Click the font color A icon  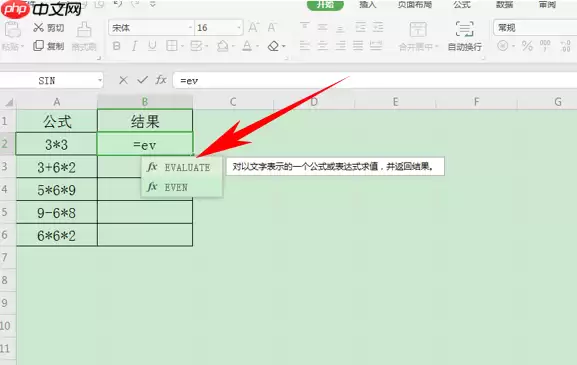point(247,46)
